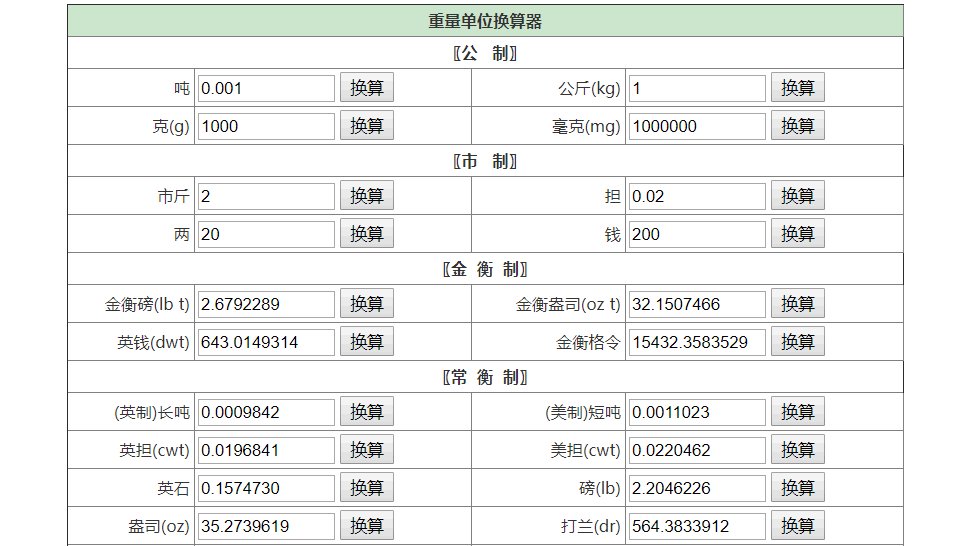Convert the 盎司(oz) value
The height and width of the screenshot is (546, 972).
click(x=366, y=526)
